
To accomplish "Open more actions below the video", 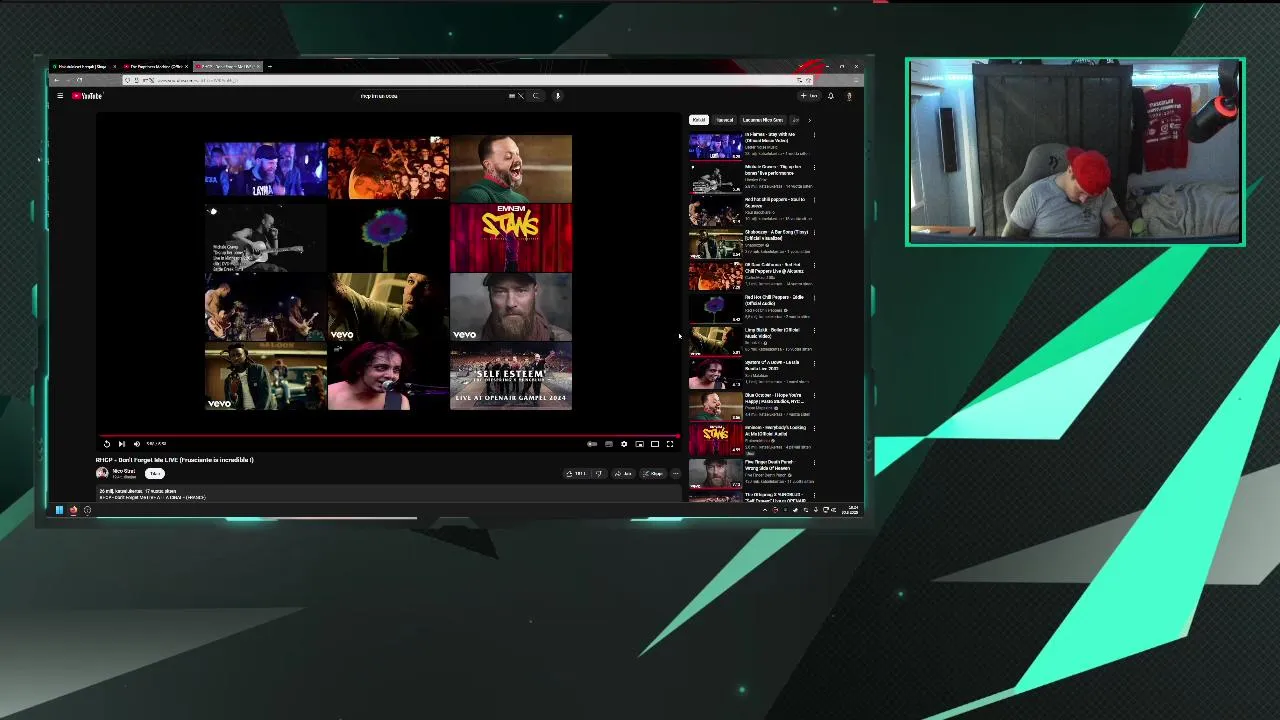I will pos(675,474).
